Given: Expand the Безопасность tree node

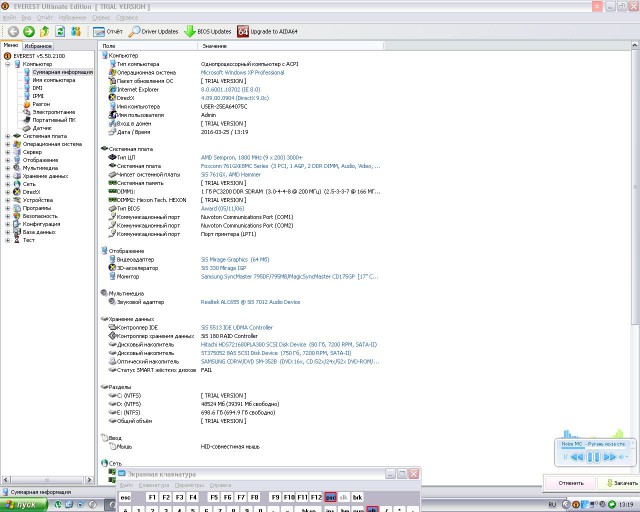Looking at the screenshot, I should [7, 216].
